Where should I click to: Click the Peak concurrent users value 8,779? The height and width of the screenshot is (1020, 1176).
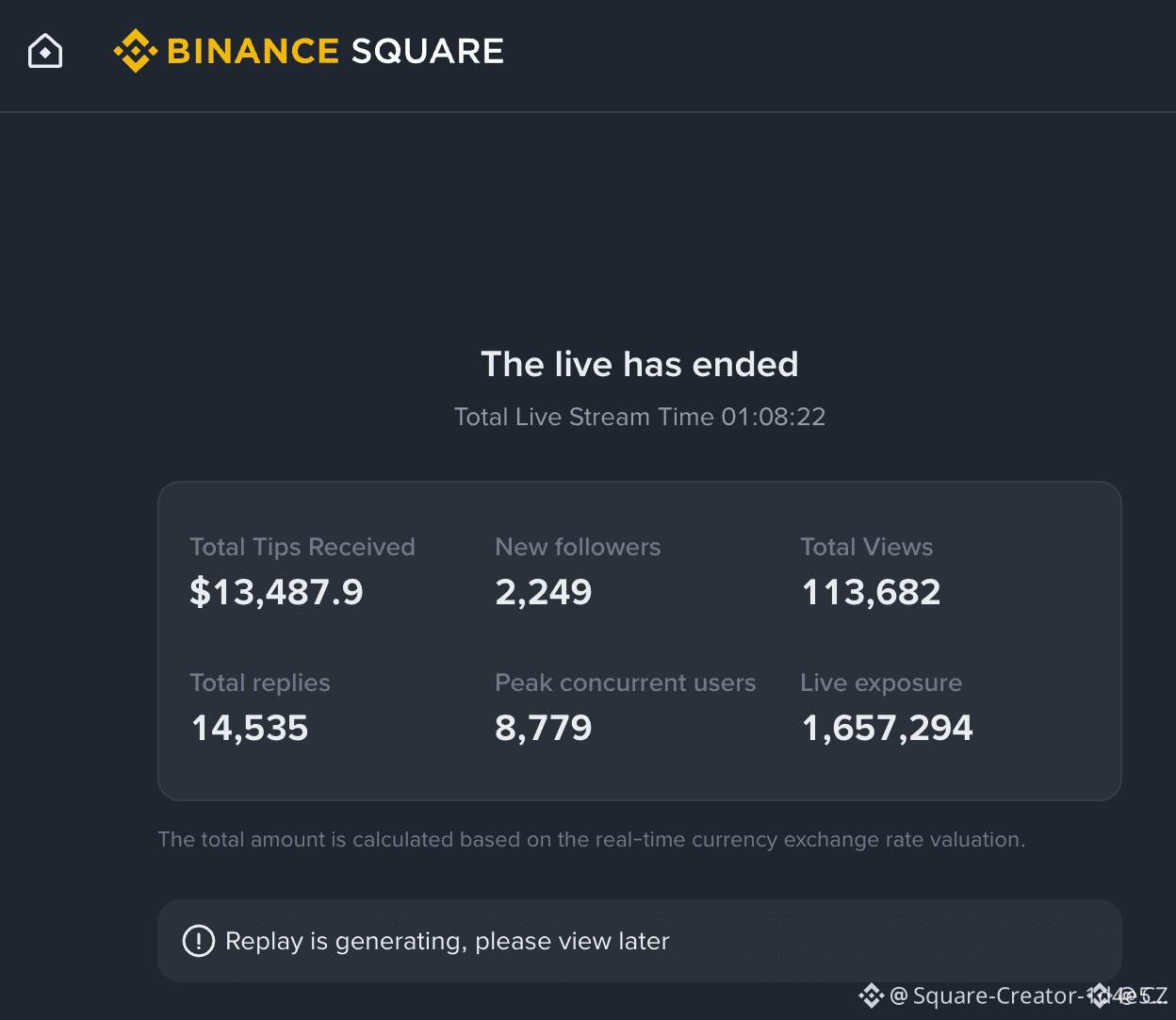[x=544, y=728]
